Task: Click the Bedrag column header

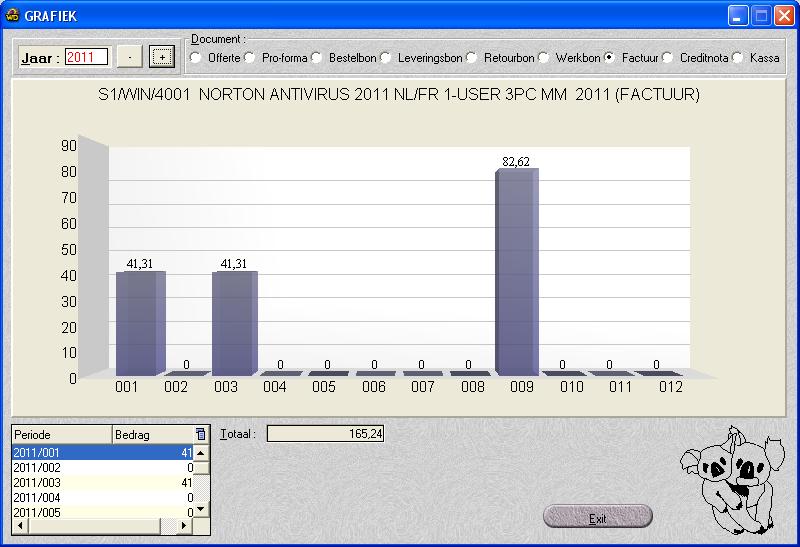Action: (x=153, y=435)
